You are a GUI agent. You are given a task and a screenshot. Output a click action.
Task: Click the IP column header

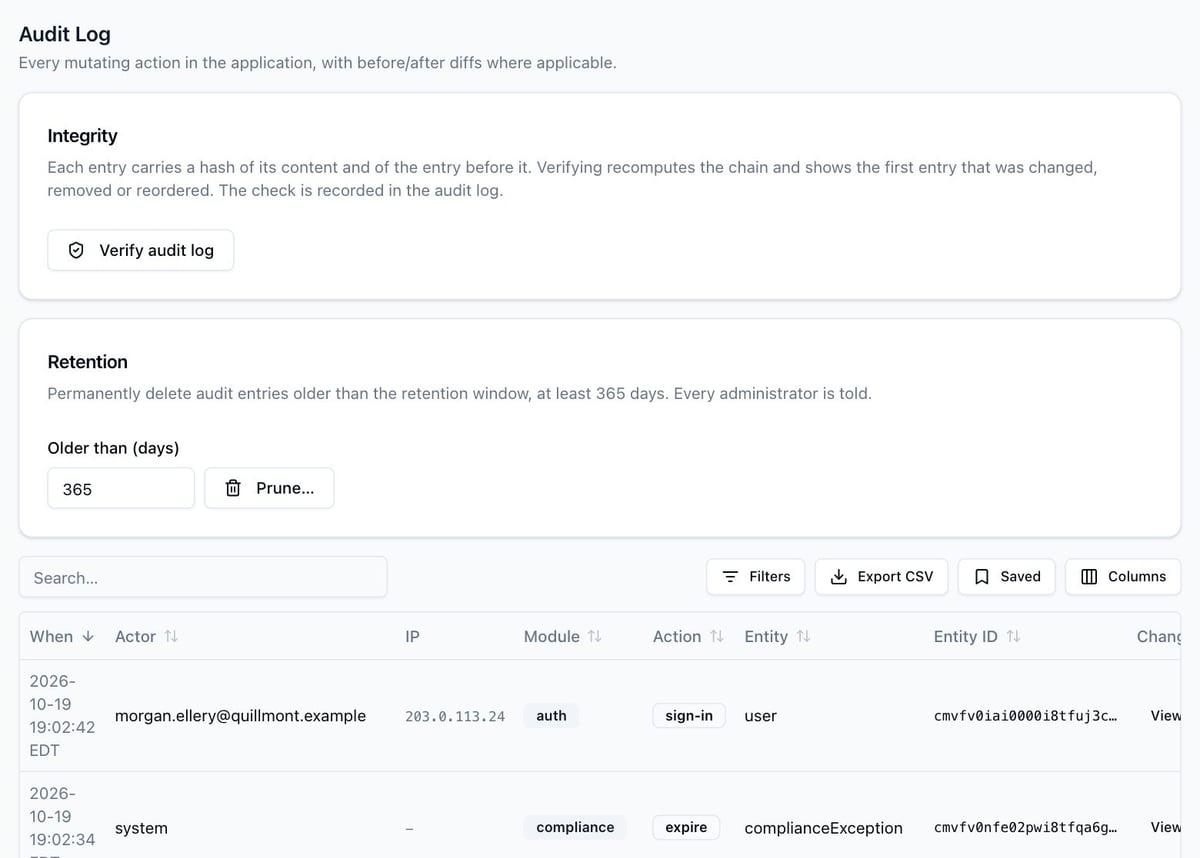click(412, 636)
